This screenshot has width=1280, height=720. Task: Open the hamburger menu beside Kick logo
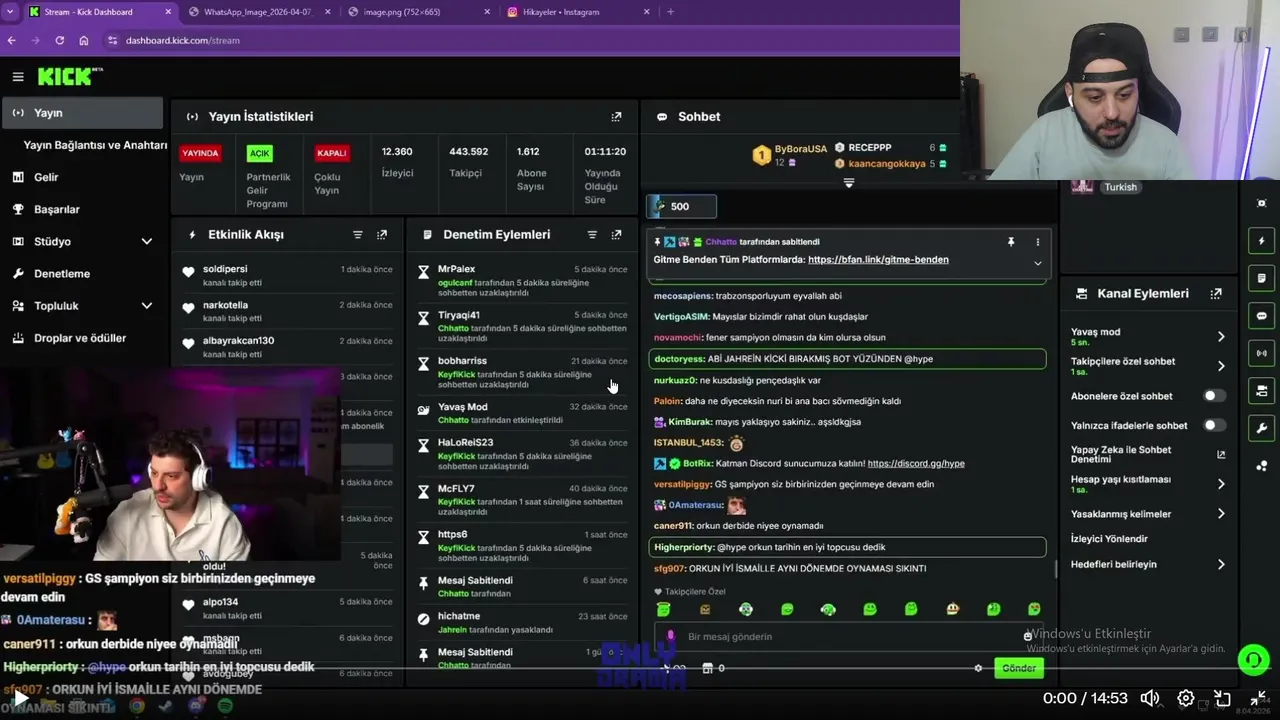click(x=18, y=77)
